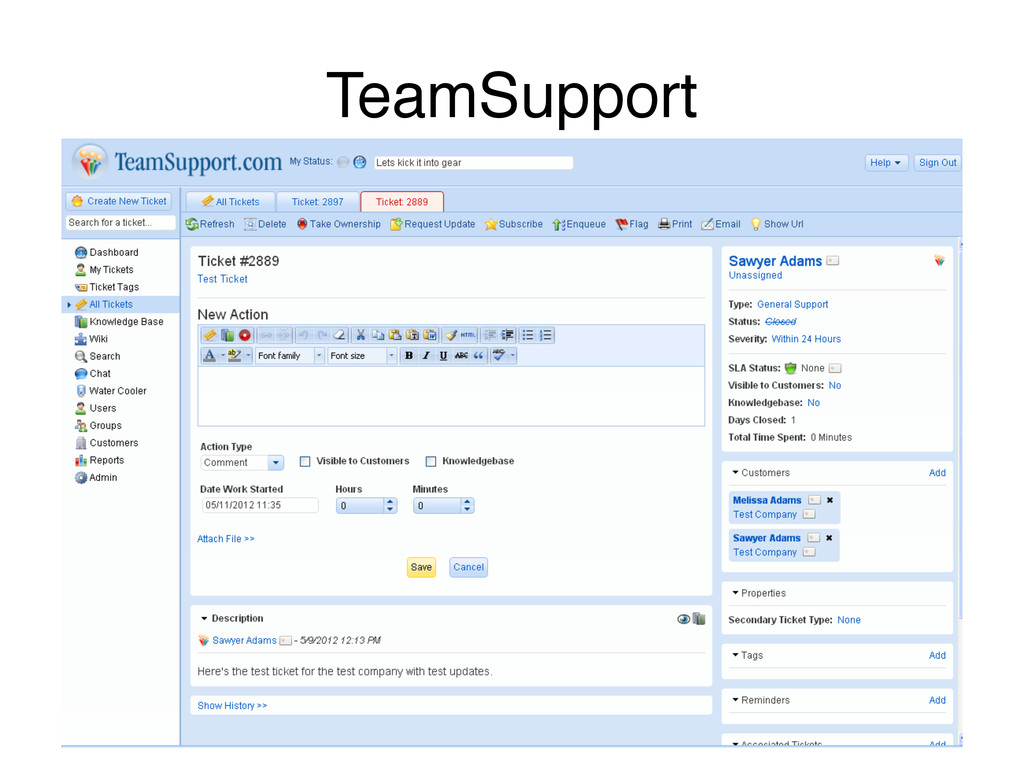Click the Sign Out button
The height and width of the screenshot is (768, 1024).
(937, 163)
